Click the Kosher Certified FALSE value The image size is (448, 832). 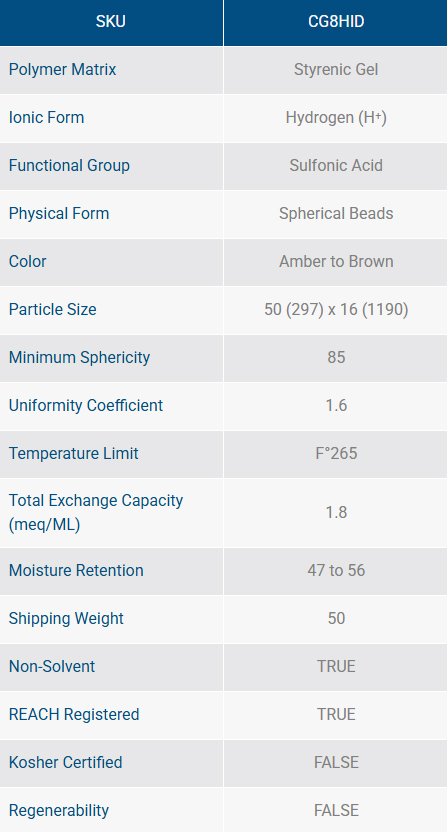[x=336, y=762]
